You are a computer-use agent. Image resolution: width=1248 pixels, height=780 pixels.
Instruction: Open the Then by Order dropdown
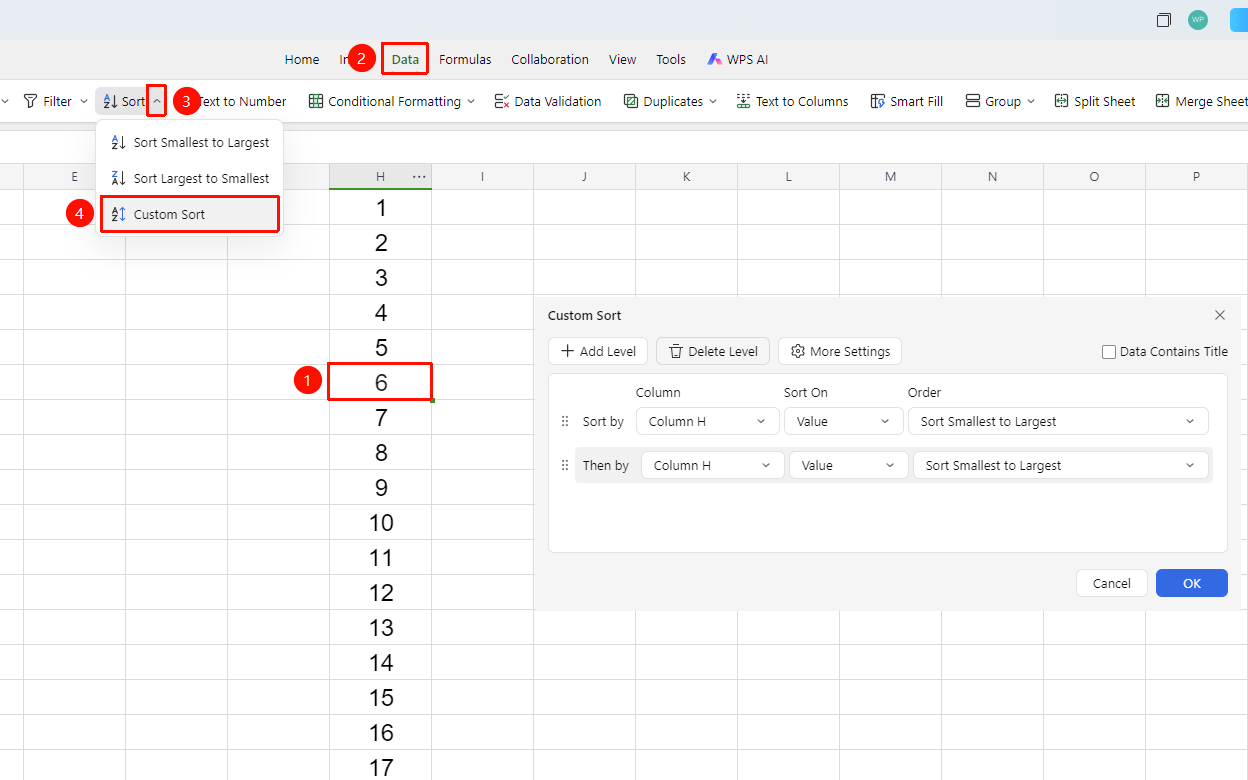pos(1061,465)
